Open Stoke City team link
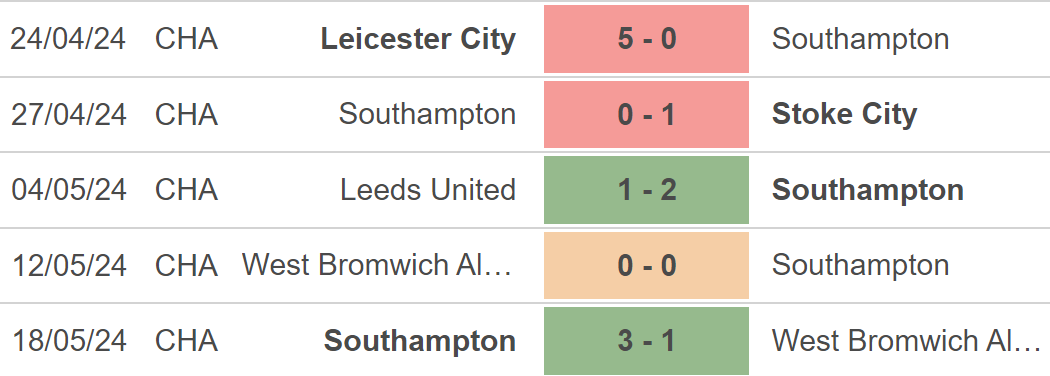 844,115
